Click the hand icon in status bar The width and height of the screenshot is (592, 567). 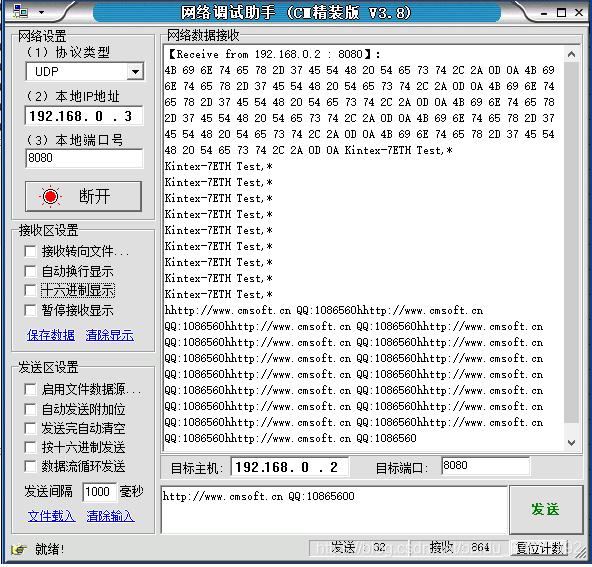19,549
